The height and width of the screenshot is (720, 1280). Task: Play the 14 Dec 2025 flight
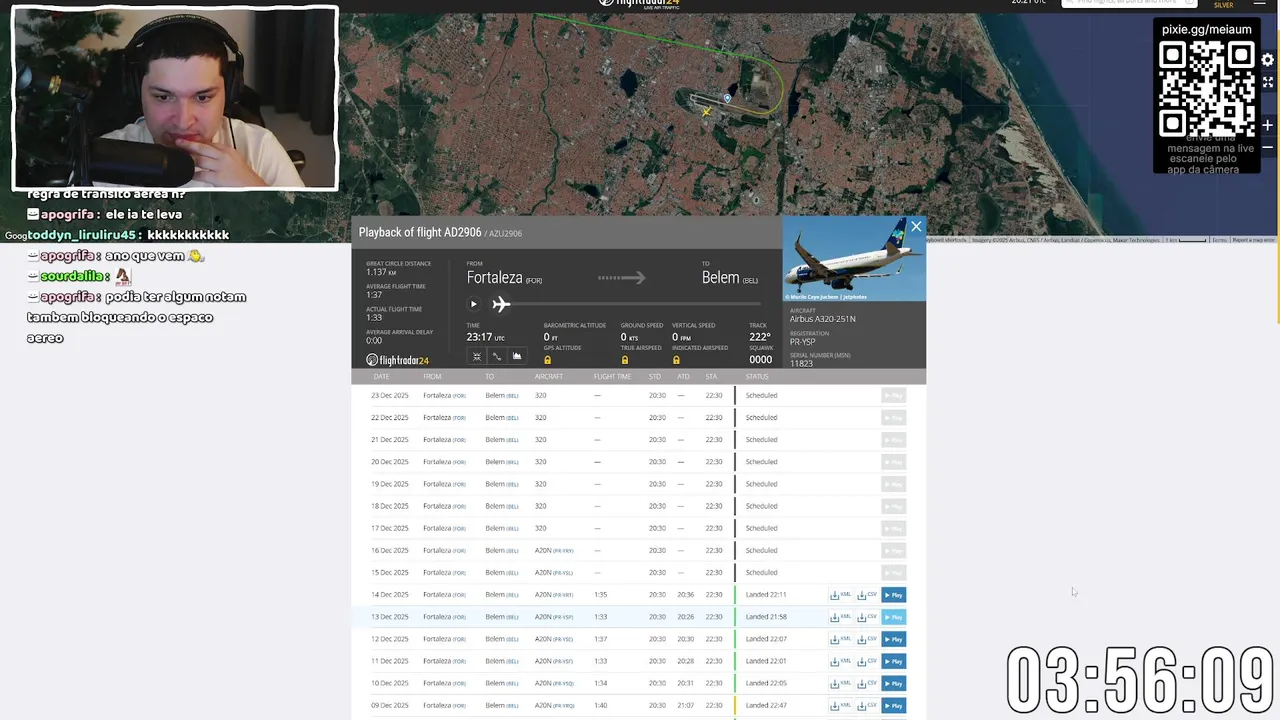(x=894, y=595)
